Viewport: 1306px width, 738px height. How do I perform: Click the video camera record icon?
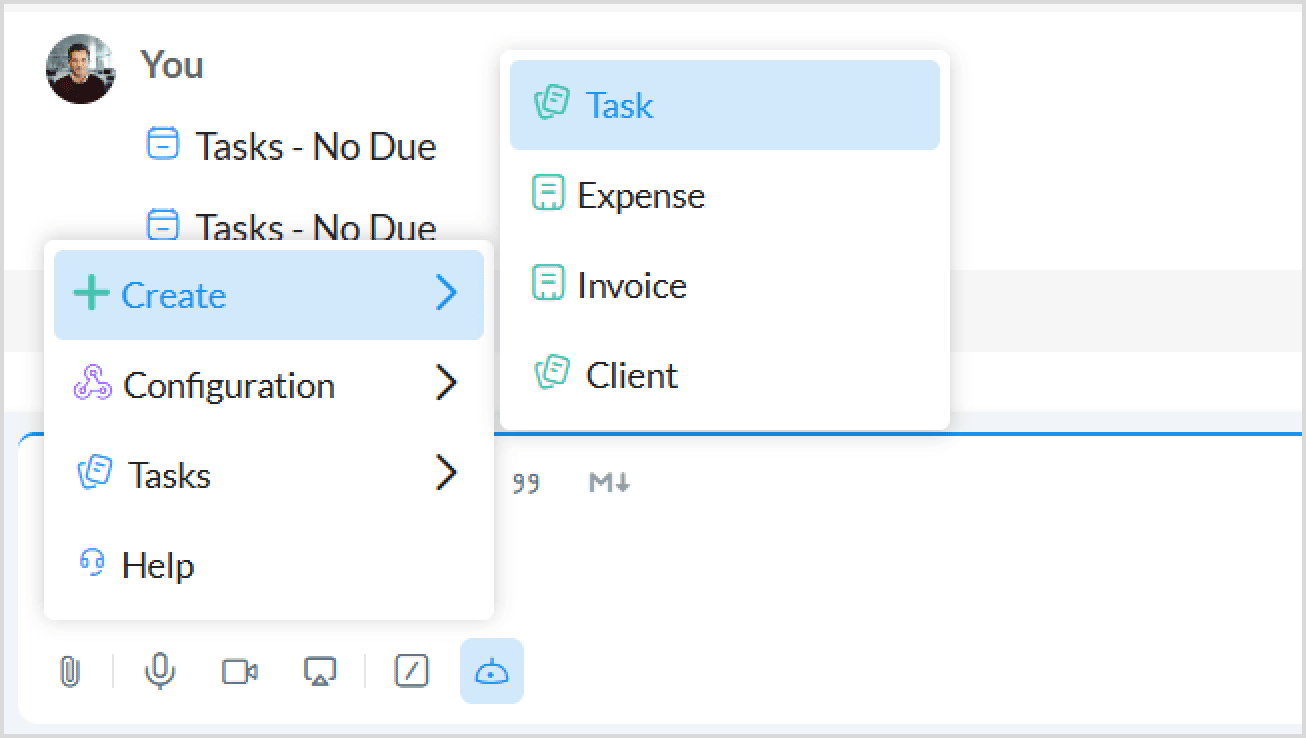coord(240,672)
